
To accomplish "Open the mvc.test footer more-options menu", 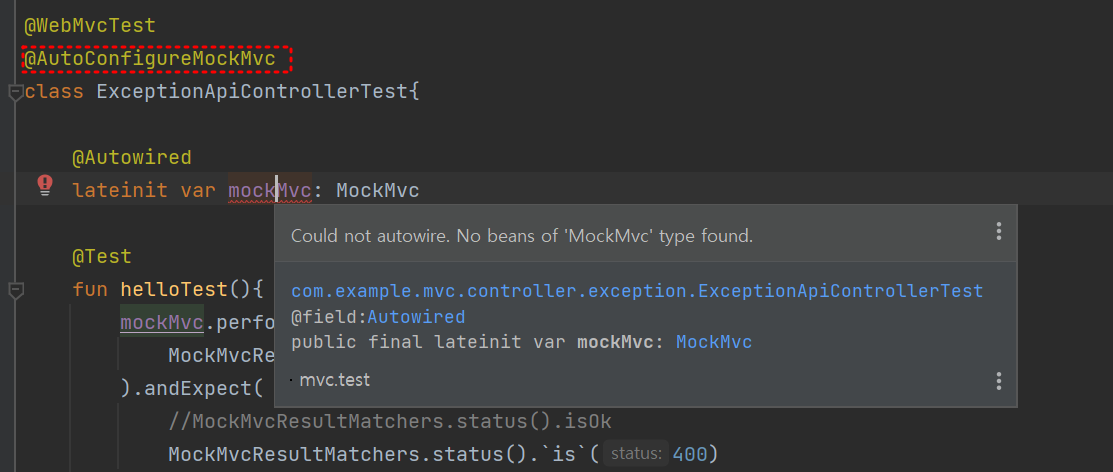I will (x=998, y=381).
